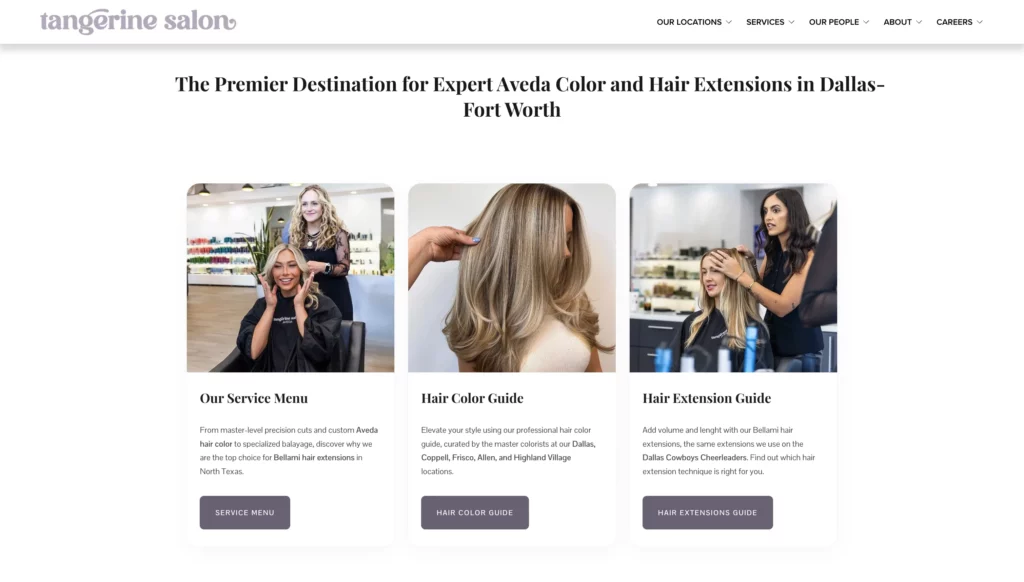This screenshot has width=1024, height=582.
Task: Expand the Our People chevron
Action: (866, 22)
